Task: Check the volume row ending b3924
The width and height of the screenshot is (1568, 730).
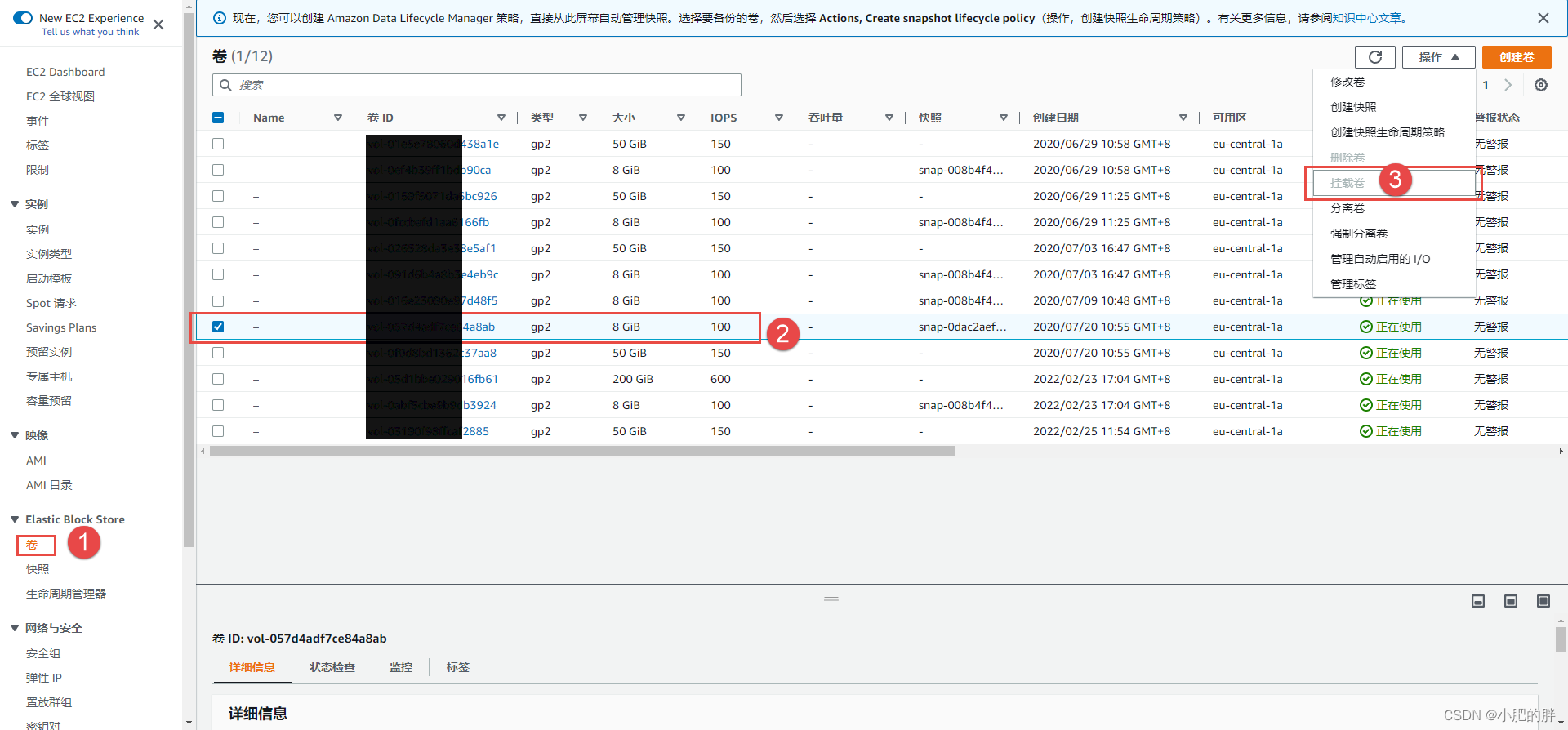Action: pos(218,405)
